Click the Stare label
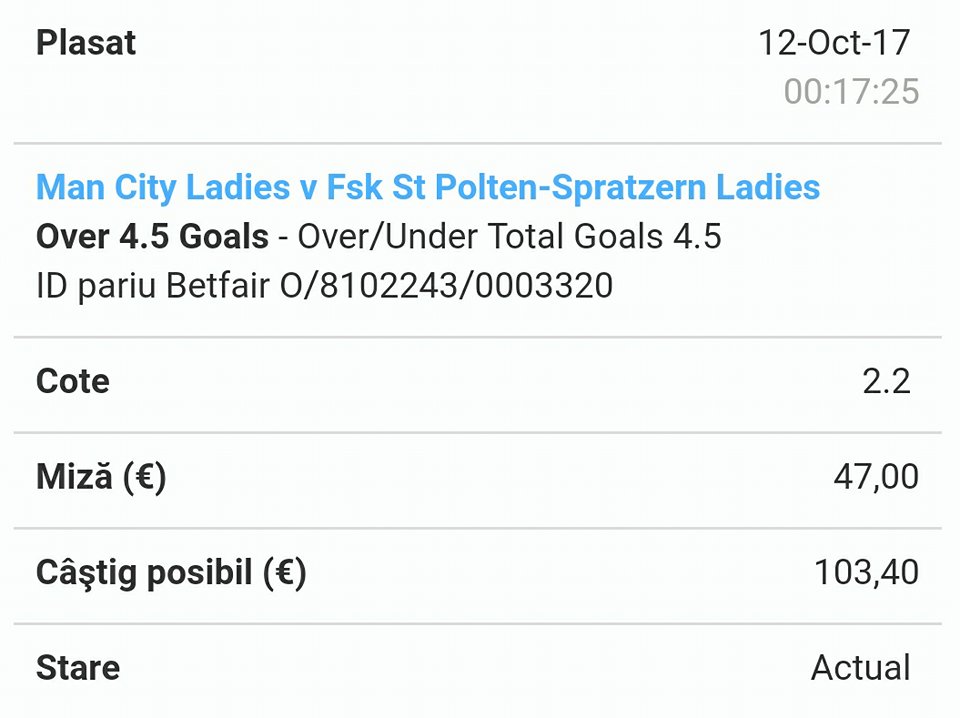 [78, 668]
